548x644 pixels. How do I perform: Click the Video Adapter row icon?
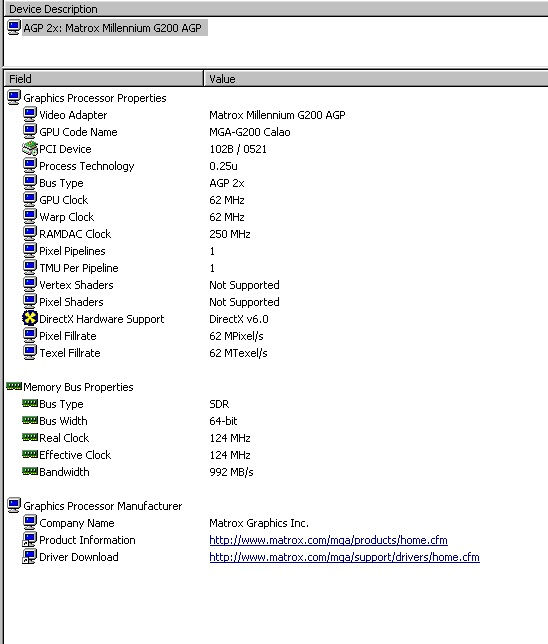[x=30, y=115]
